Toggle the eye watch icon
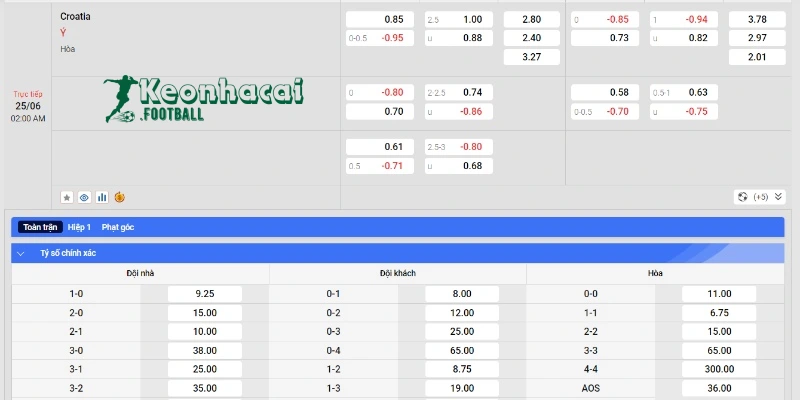 (84, 197)
